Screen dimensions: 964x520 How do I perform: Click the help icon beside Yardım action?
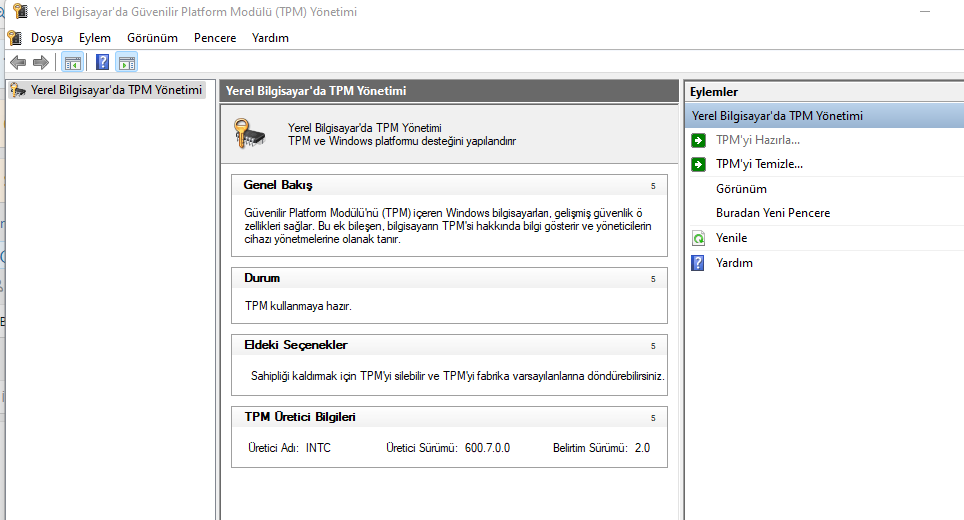click(698, 263)
